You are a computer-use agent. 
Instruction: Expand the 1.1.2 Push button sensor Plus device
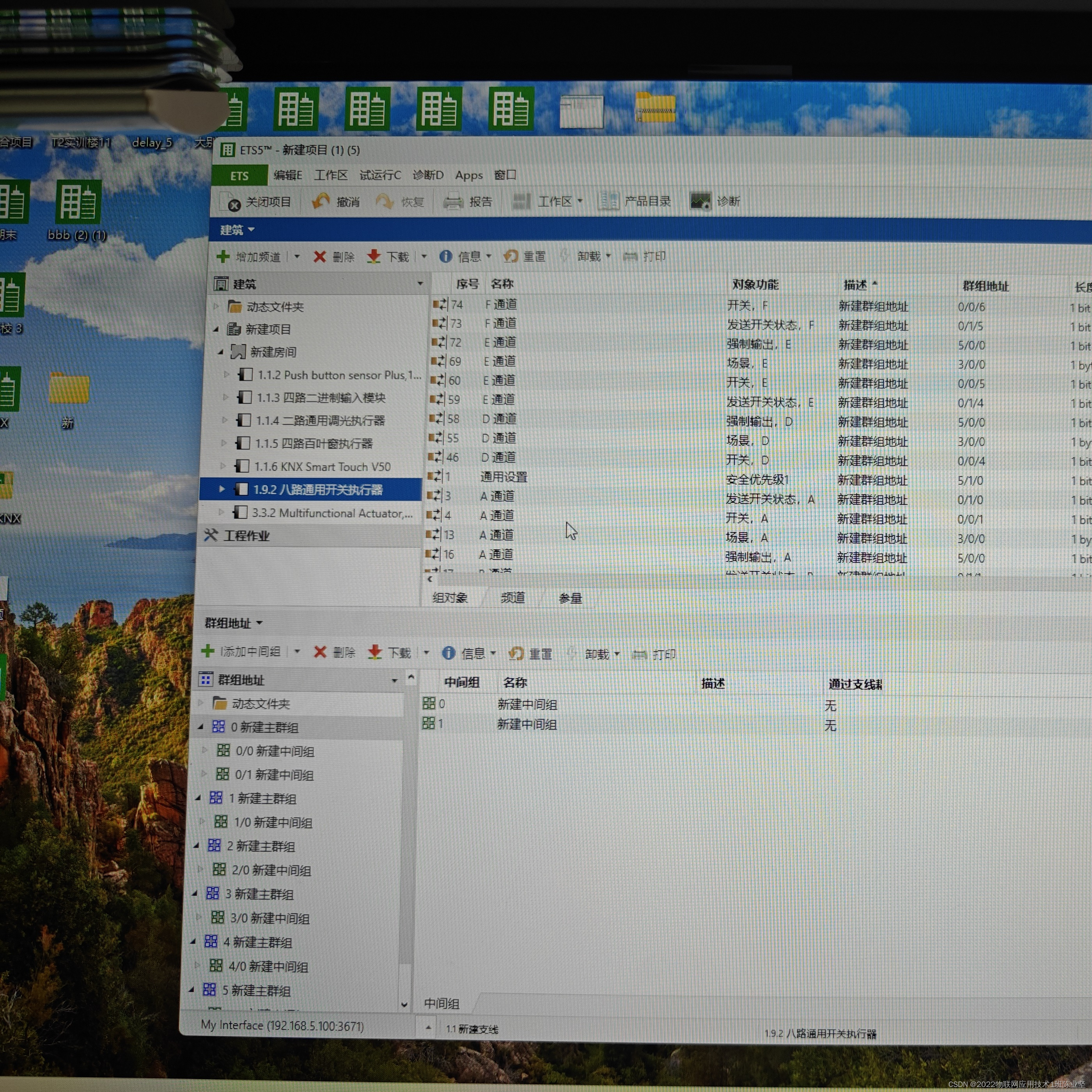coord(227,374)
